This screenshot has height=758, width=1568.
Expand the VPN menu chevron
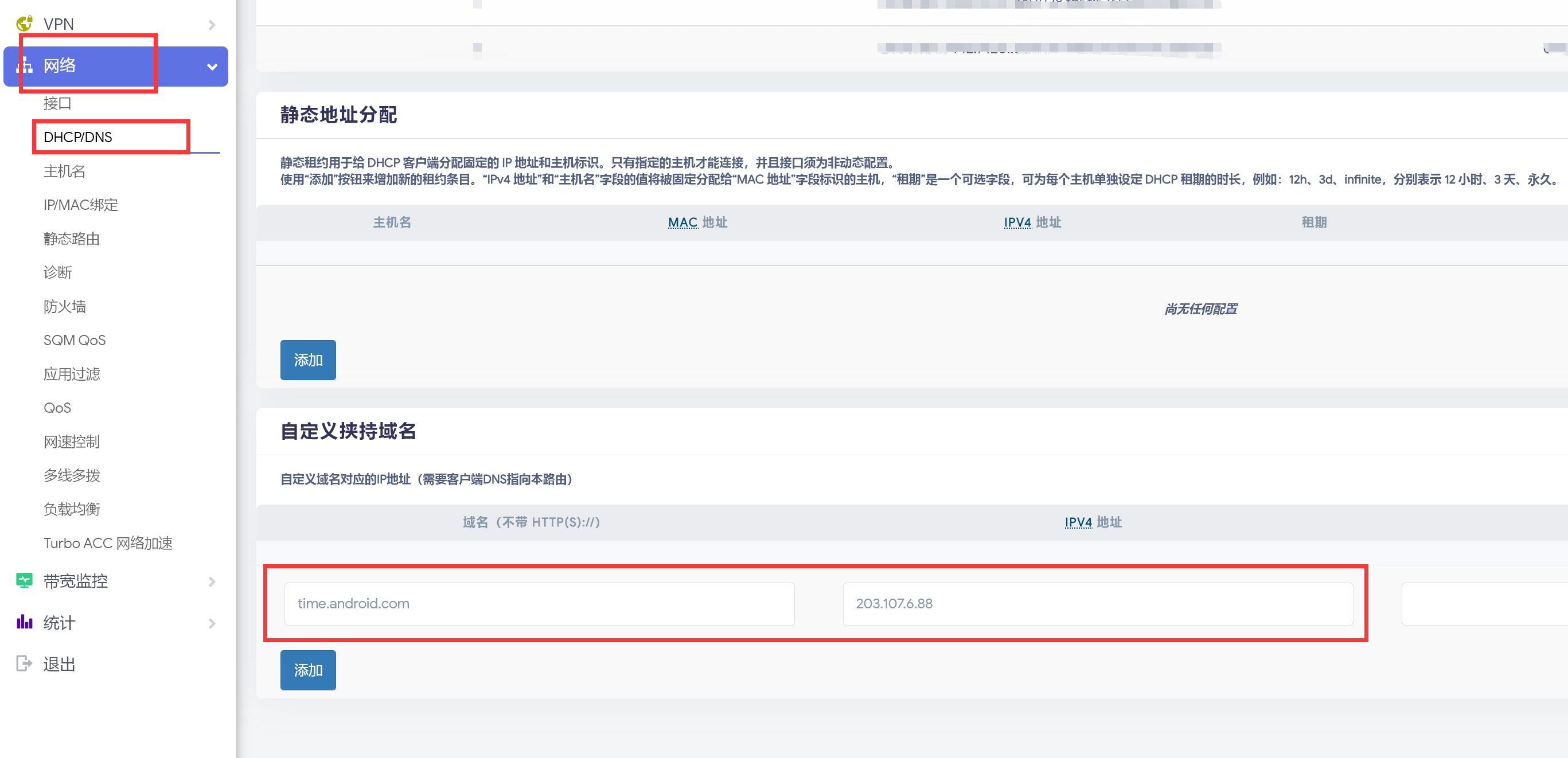click(x=212, y=25)
